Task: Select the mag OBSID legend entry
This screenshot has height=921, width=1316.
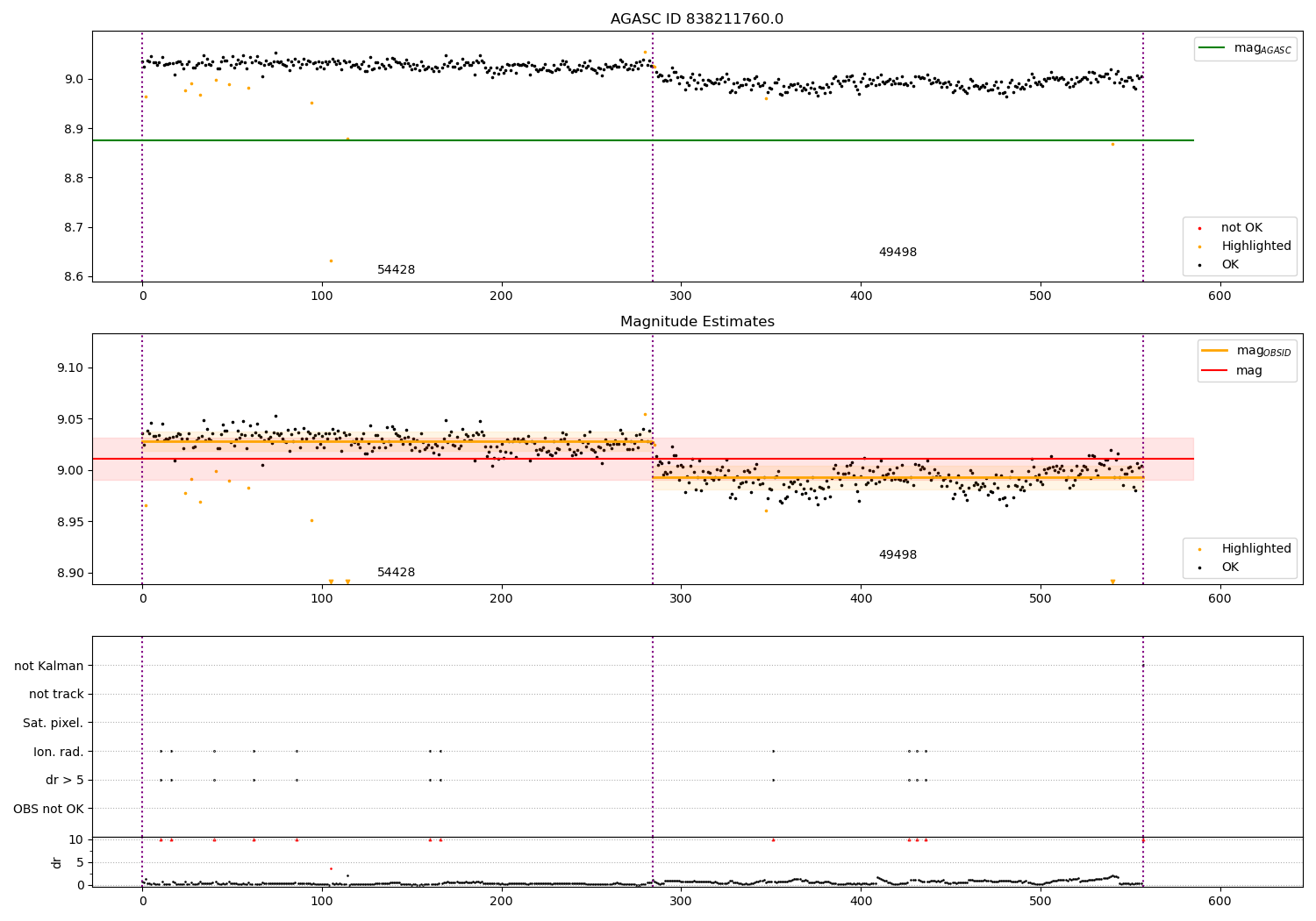Action: pos(1247,351)
